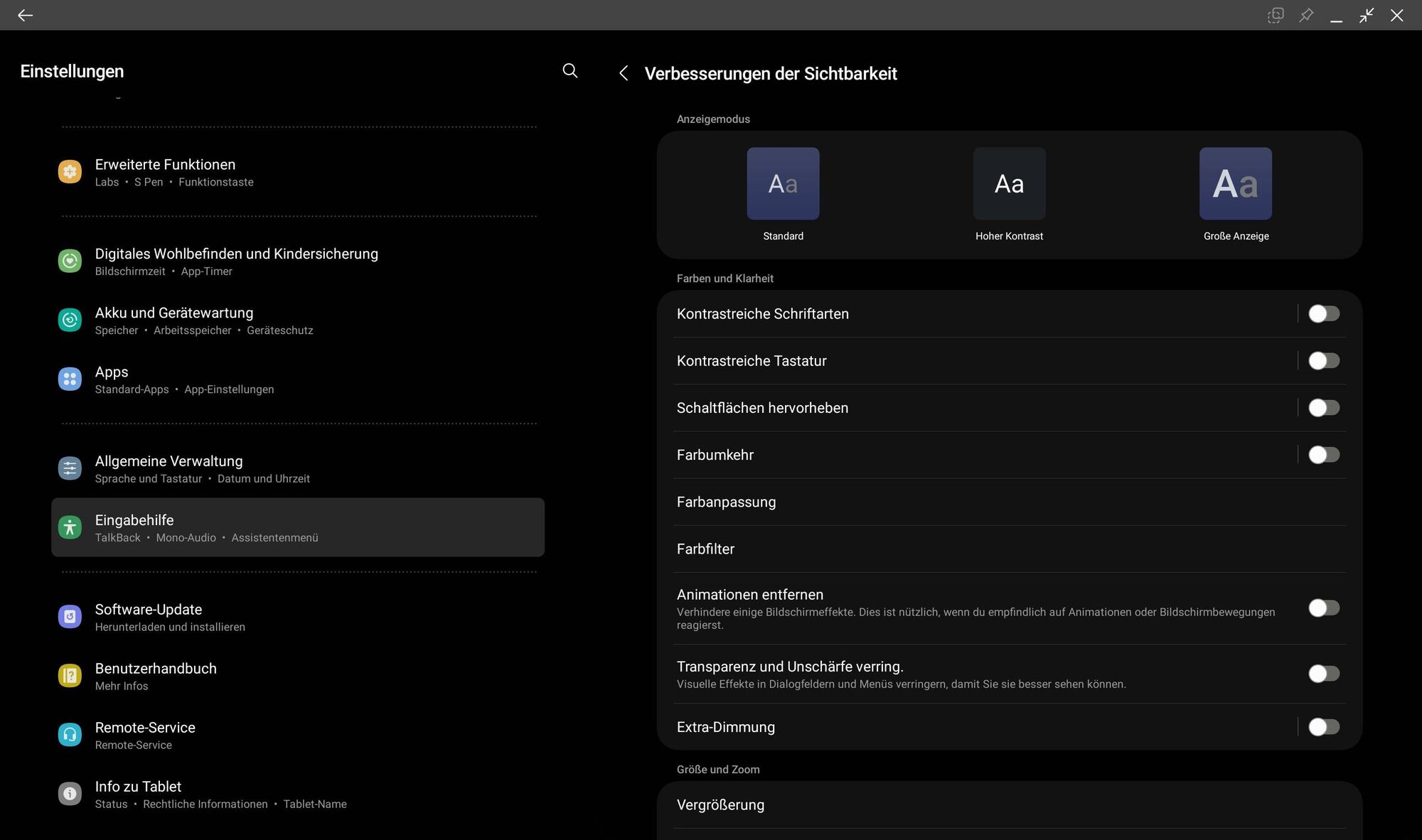Open Schaltflächen hervorheben label
The width and height of the screenshot is (1422, 840).
point(762,408)
